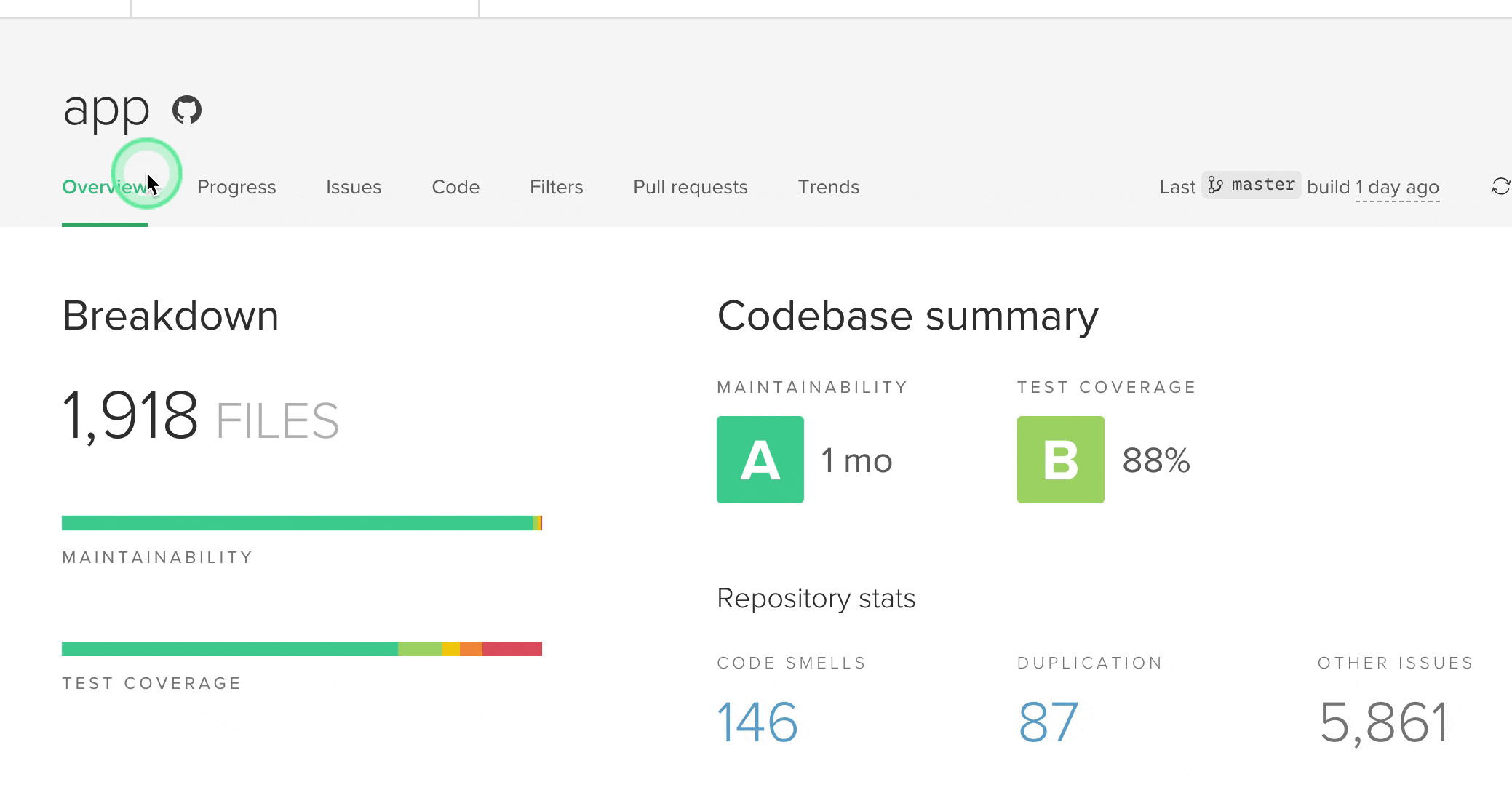The image size is (1512, 790).
Task: Open the 146 code smells link
Action: (757, 722)
